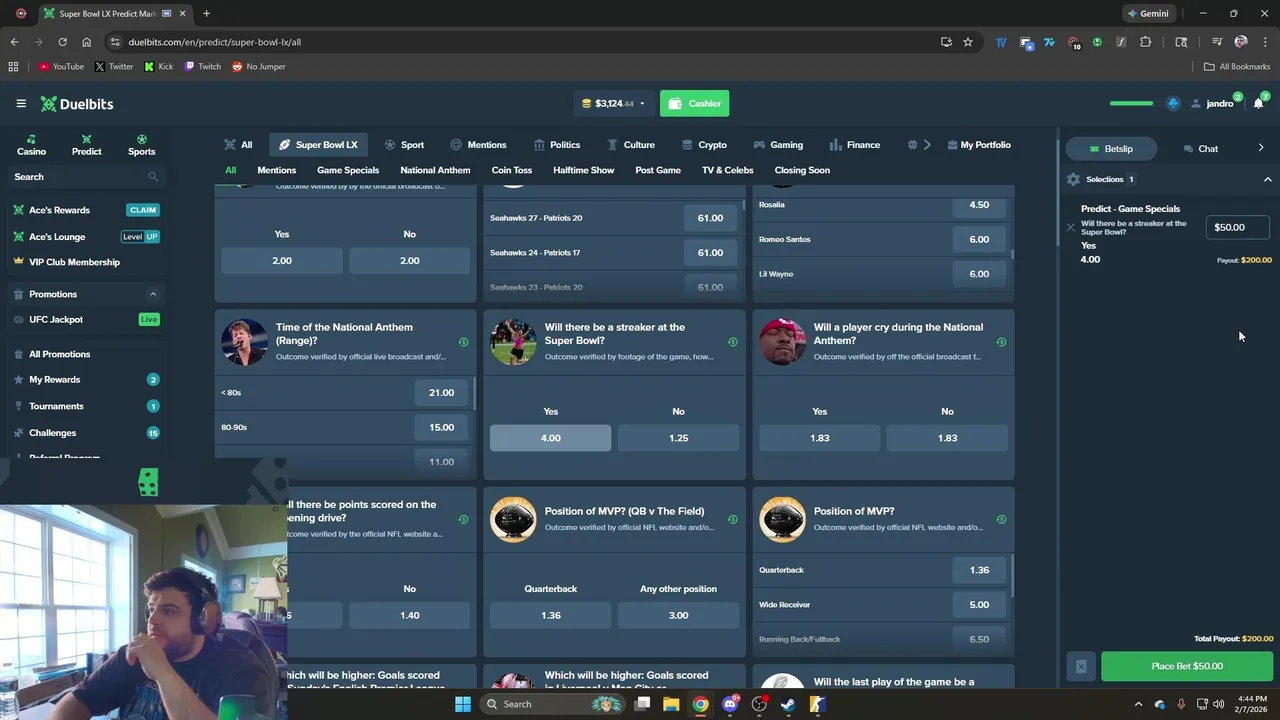Viewport: 1280px width, 720px height.
Task: Open VIP Club Membership
Action: (74, 262)
